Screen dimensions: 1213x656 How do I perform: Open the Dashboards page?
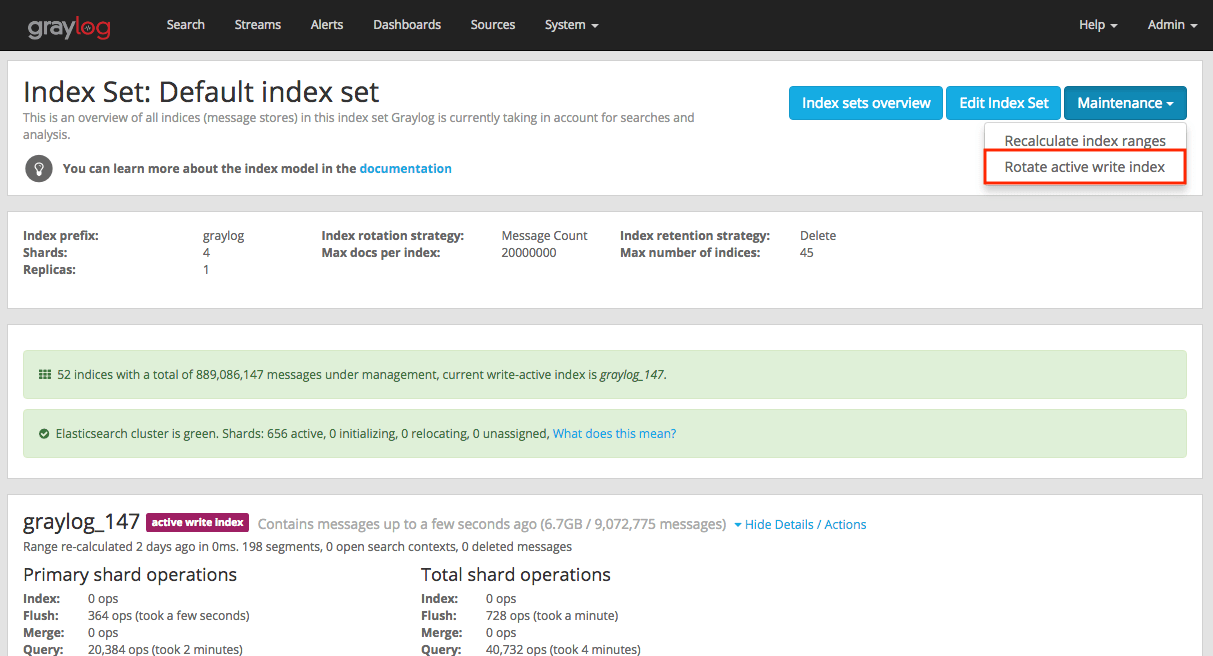pos(407,25)
